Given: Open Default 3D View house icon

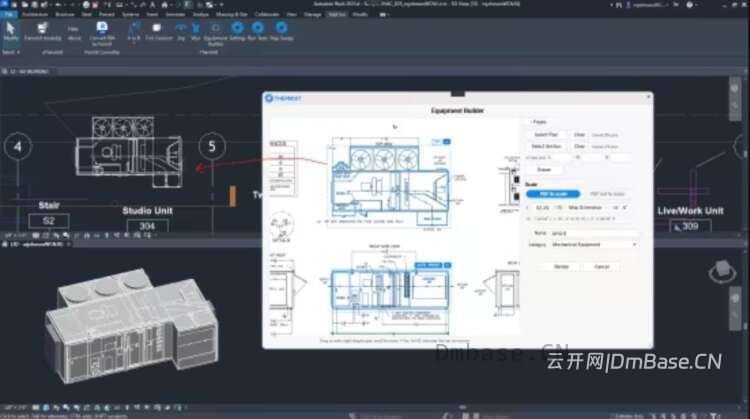Looking at the screenshot, I should click(x=165, y=5).
